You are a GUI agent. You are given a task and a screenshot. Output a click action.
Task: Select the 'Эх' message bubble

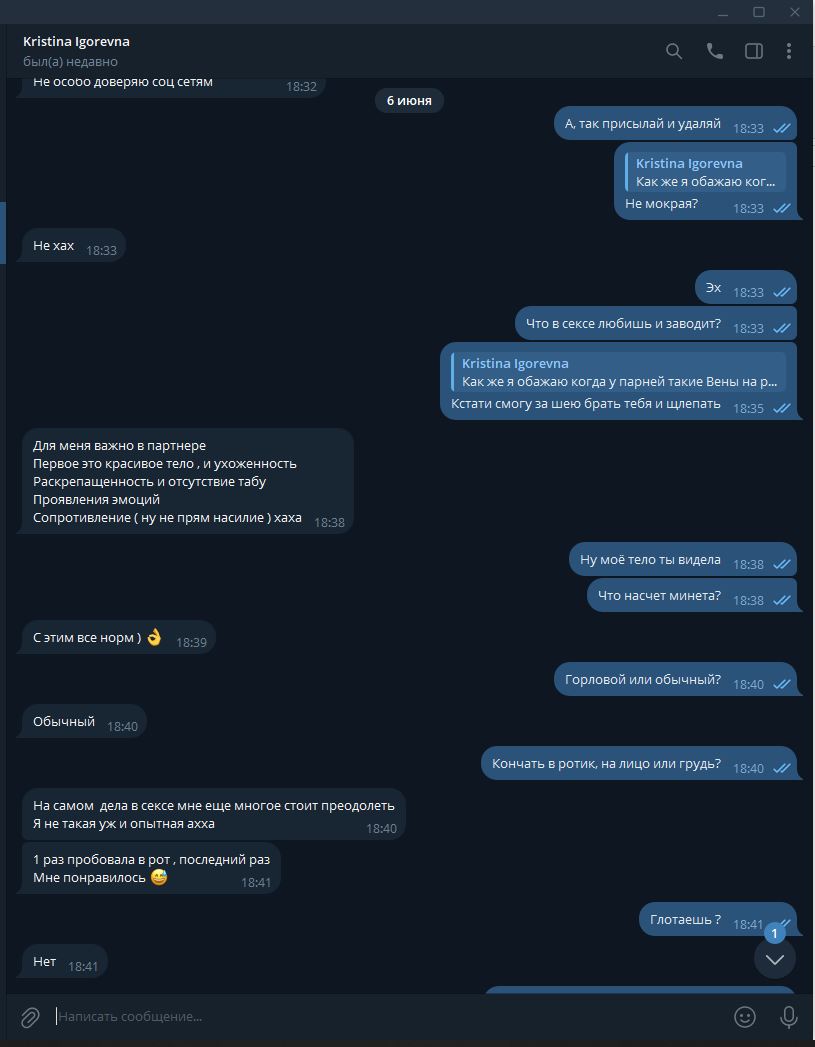[x=746, y=287]
